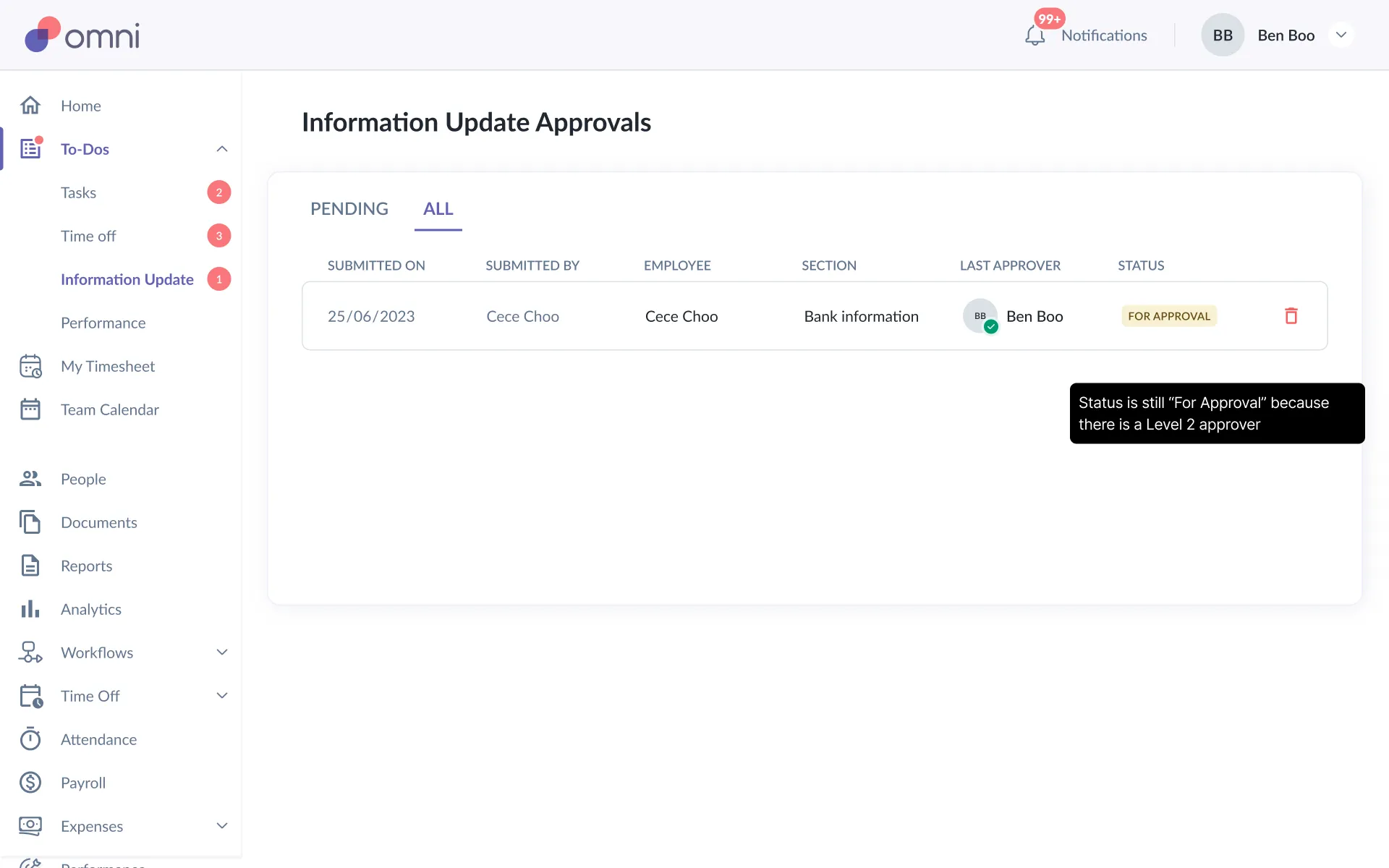This screenshot has height=868, width=1389.
Task: Switch to the PENDING tab
Action: click(349, 209)
